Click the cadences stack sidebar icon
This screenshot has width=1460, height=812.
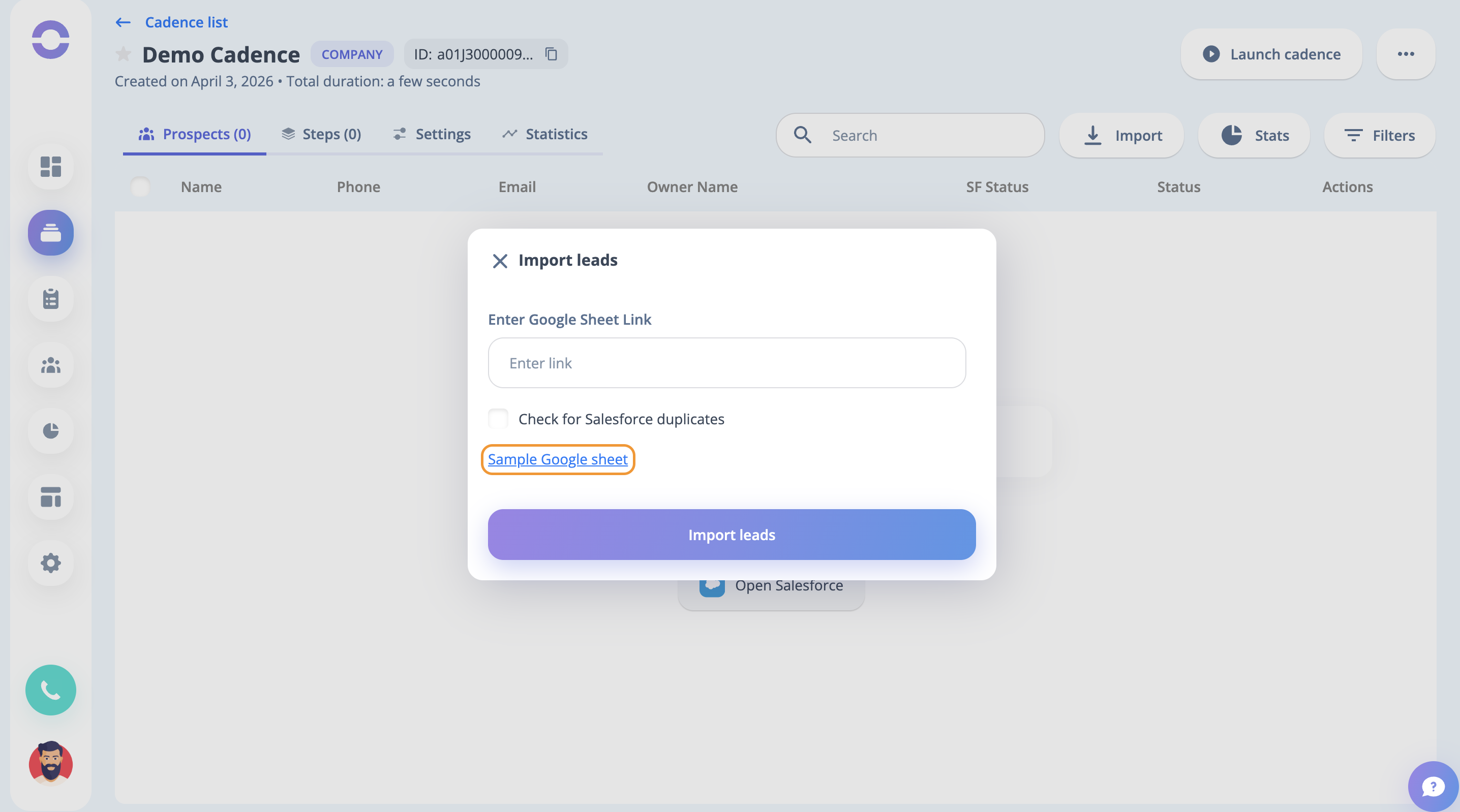pyautogui.click(x=50, y=232)
